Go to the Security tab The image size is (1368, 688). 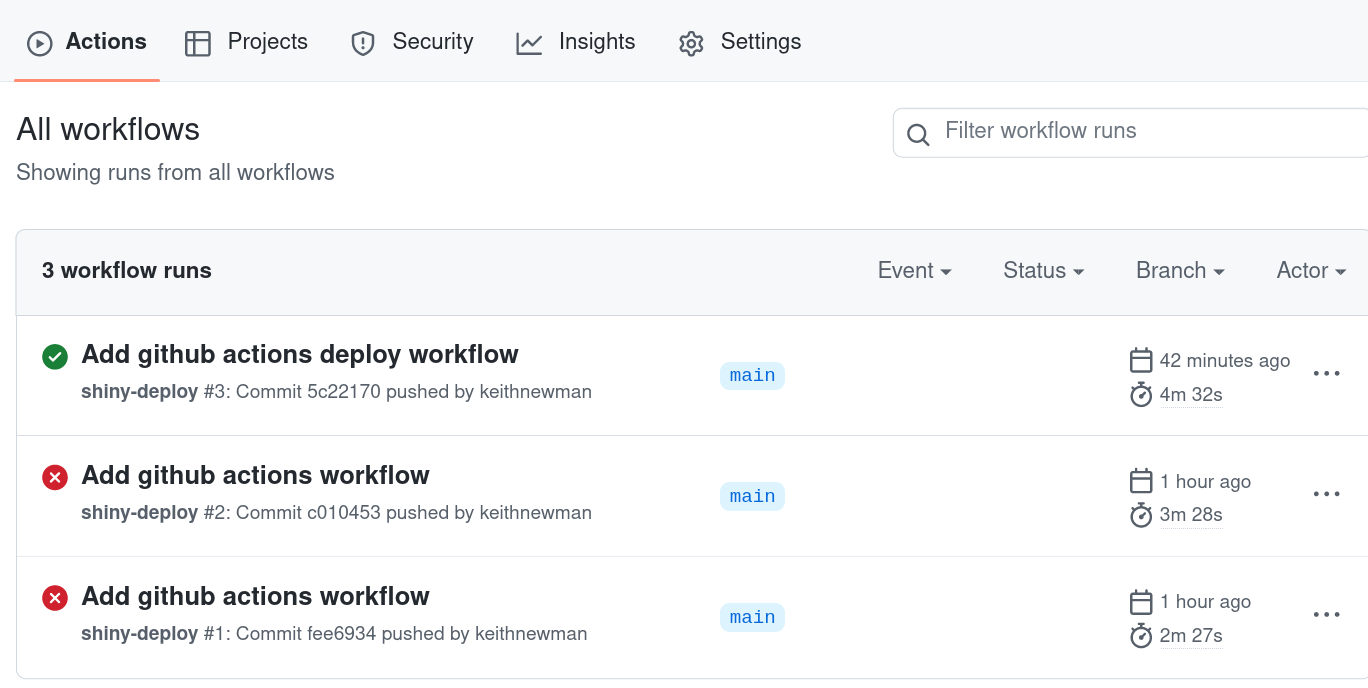412,42
